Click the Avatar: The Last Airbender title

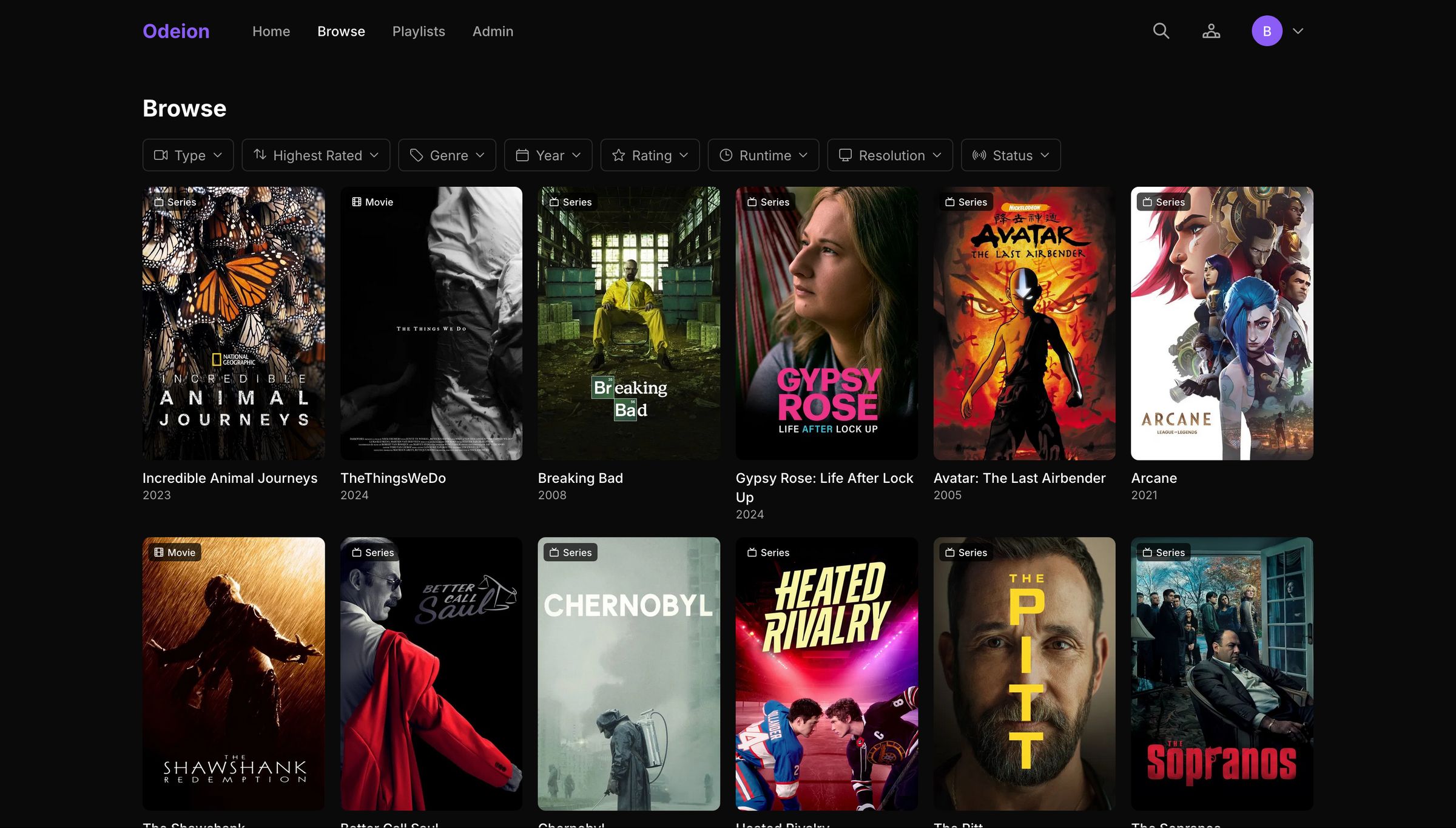point(1020,478)
